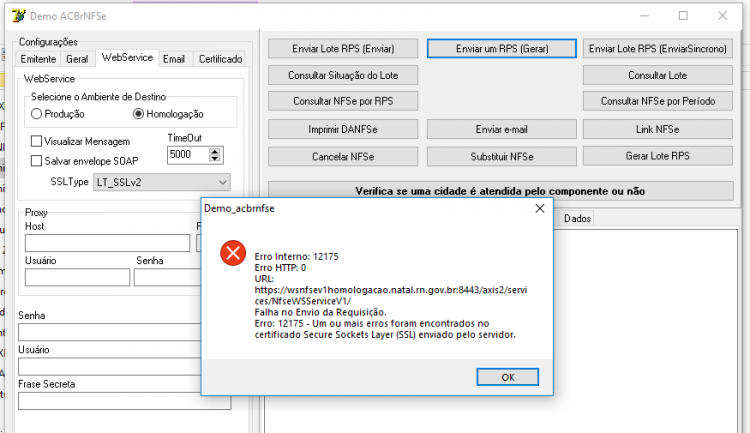
Task: Click the Frase Secreta input field
Action: tap(124, 401)
